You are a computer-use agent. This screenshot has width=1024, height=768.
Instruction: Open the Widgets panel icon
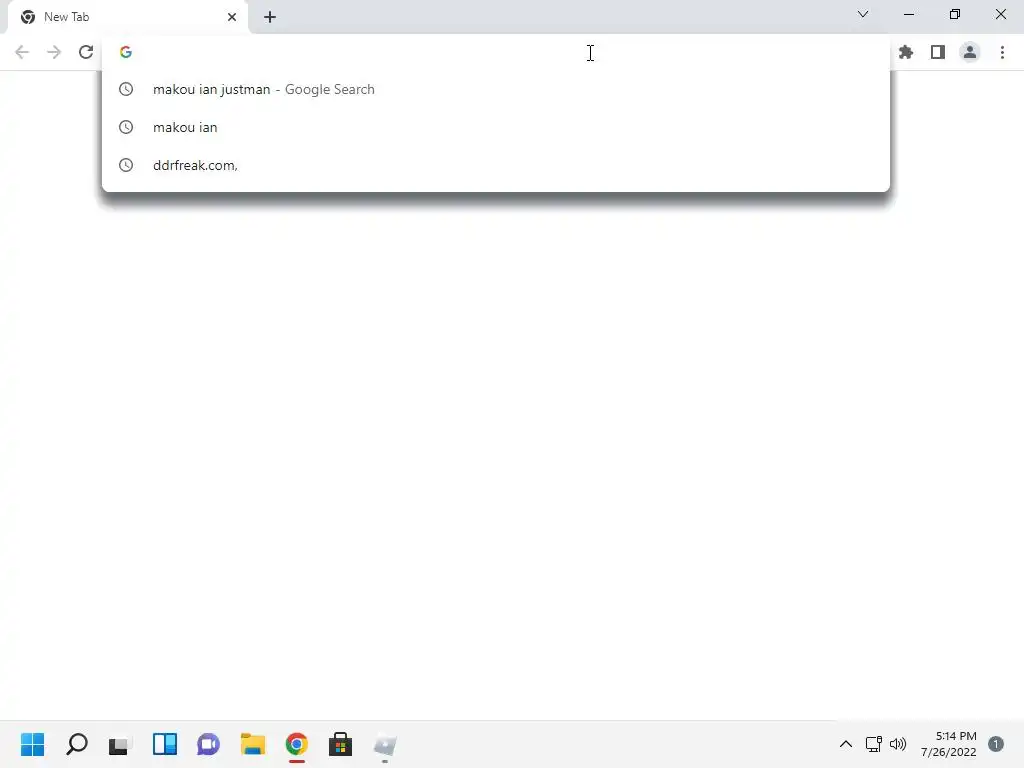(x=165, y=744)
